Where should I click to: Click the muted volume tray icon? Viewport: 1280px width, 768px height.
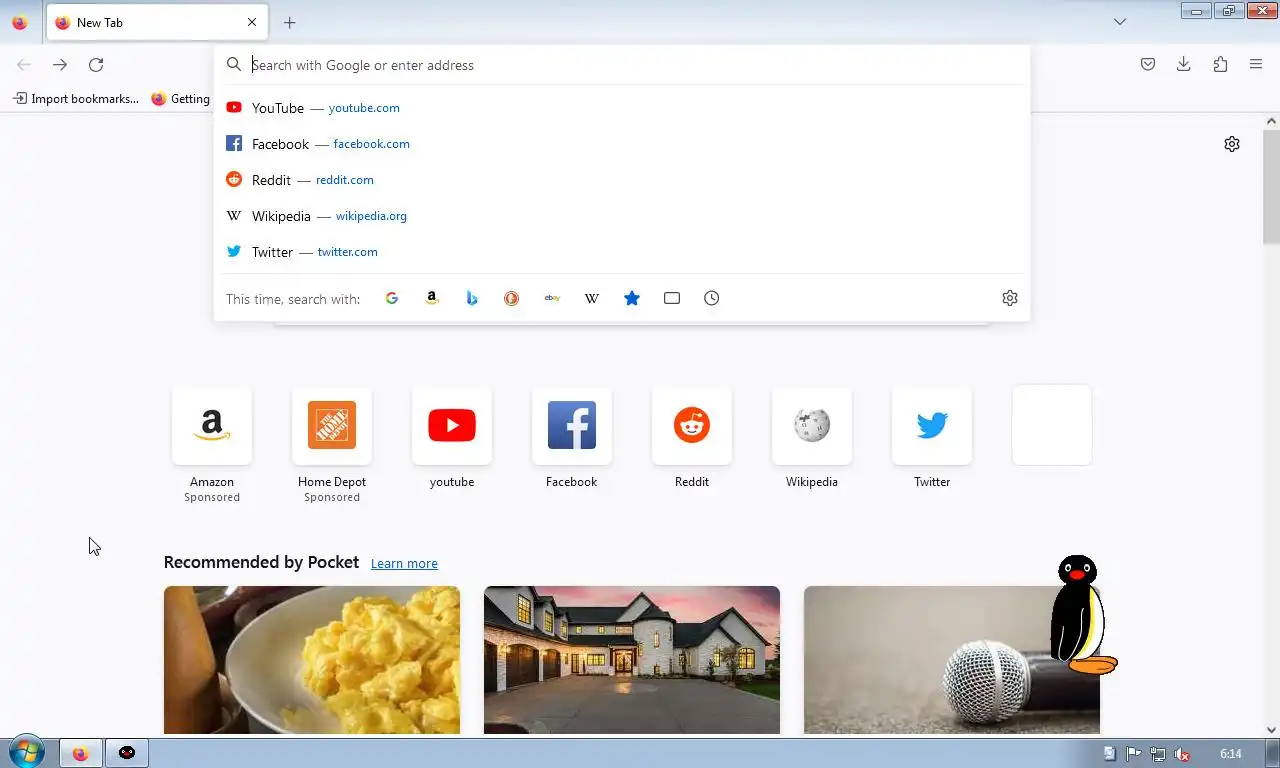1182,754
